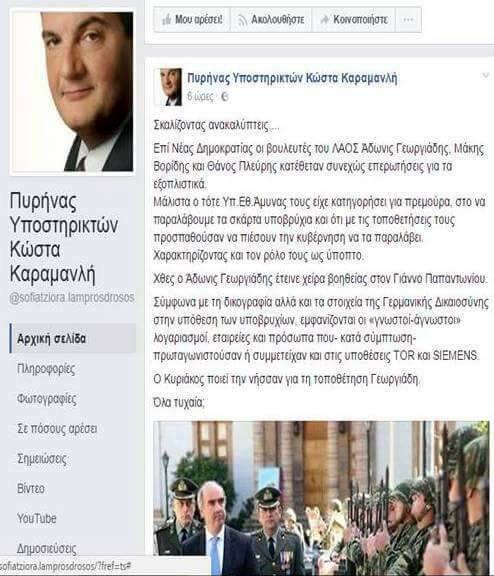The height and width of the screenshot is (576, 494).
Task: Click page name link in post header
Action: point(292,78)
